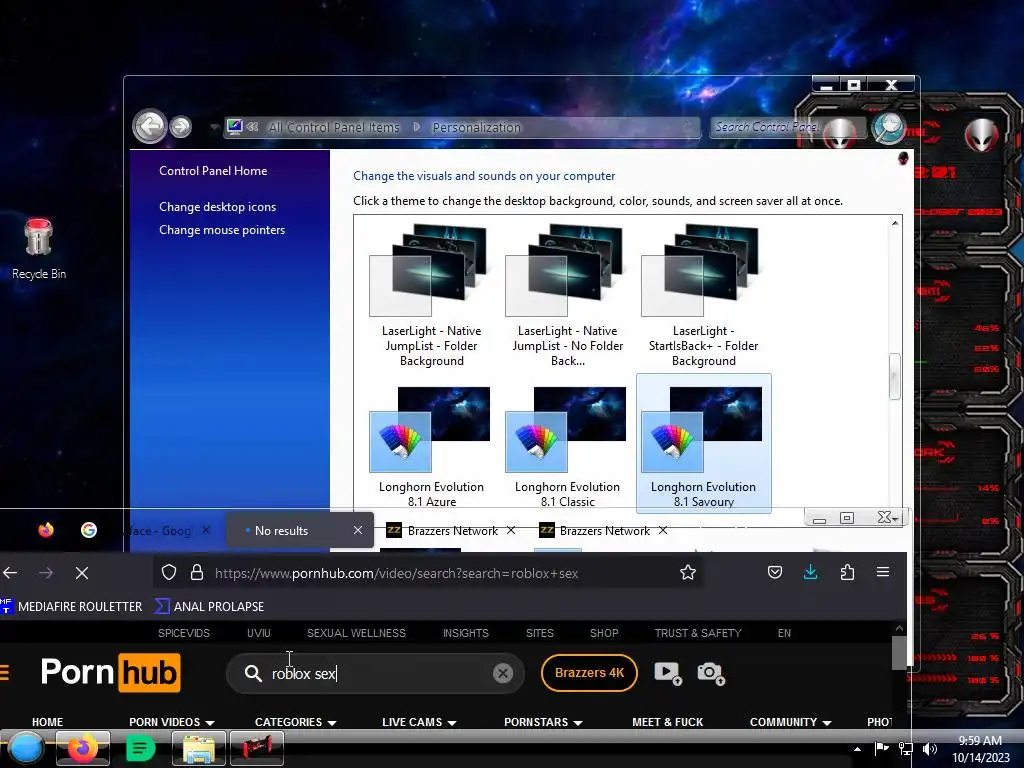Select LaserLight StartIsBack+ Folder Background theme
Image resolution: width=1024 pixels, height=768 pixels.
tap(703, 295)
